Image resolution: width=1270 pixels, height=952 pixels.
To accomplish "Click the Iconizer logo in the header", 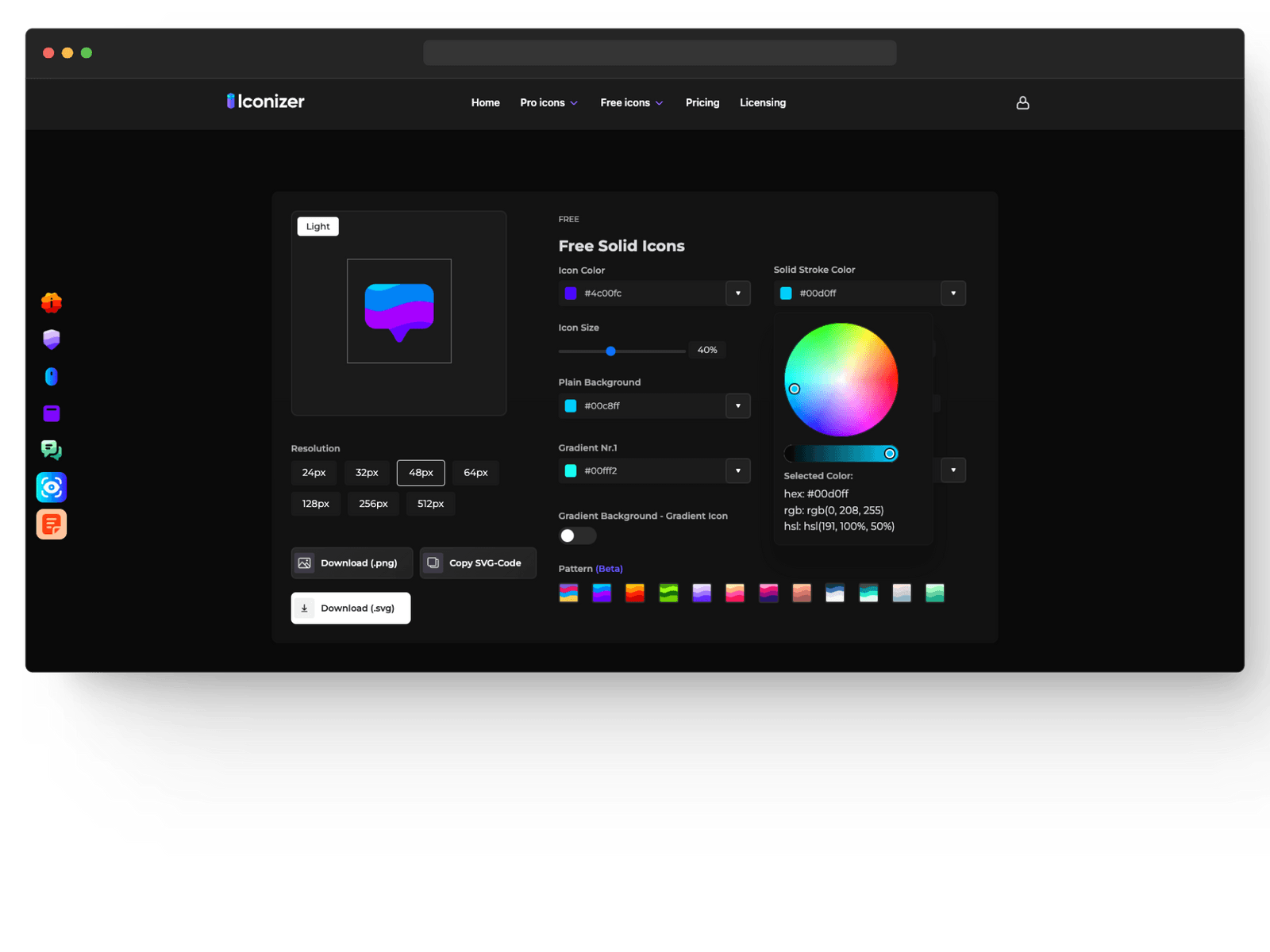I will click(x=264, y=102).
